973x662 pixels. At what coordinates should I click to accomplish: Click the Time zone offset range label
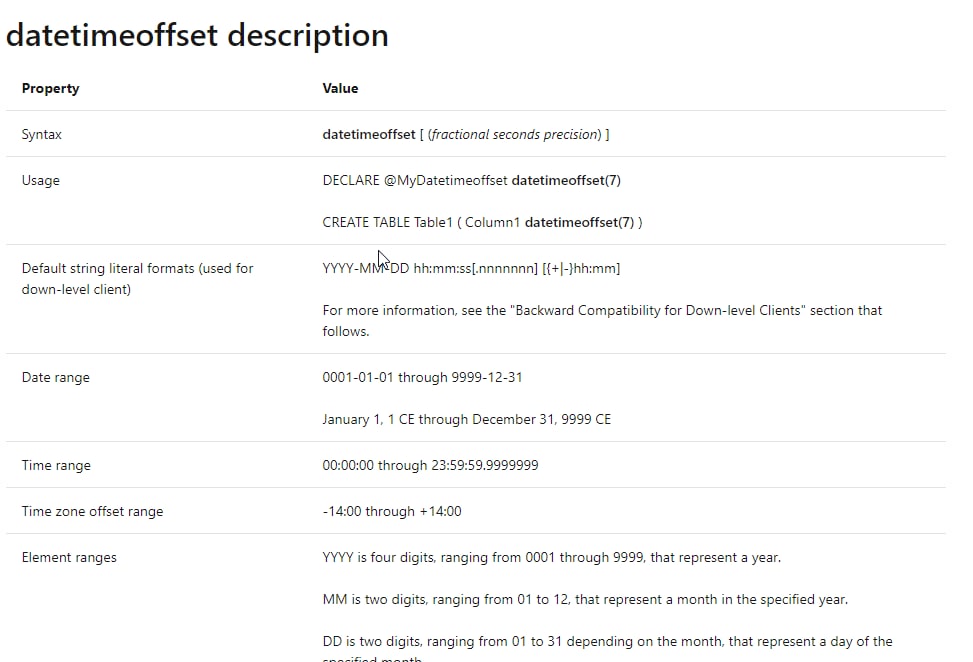tap(92, 511)
